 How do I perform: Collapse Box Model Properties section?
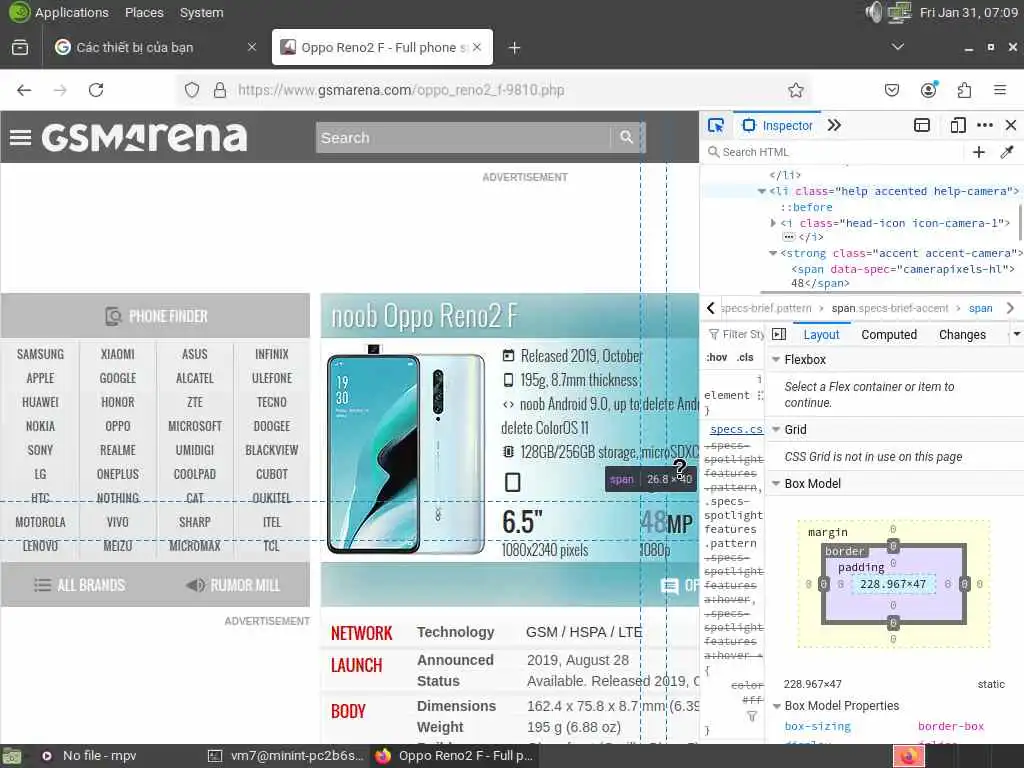(x=776, y=706)
